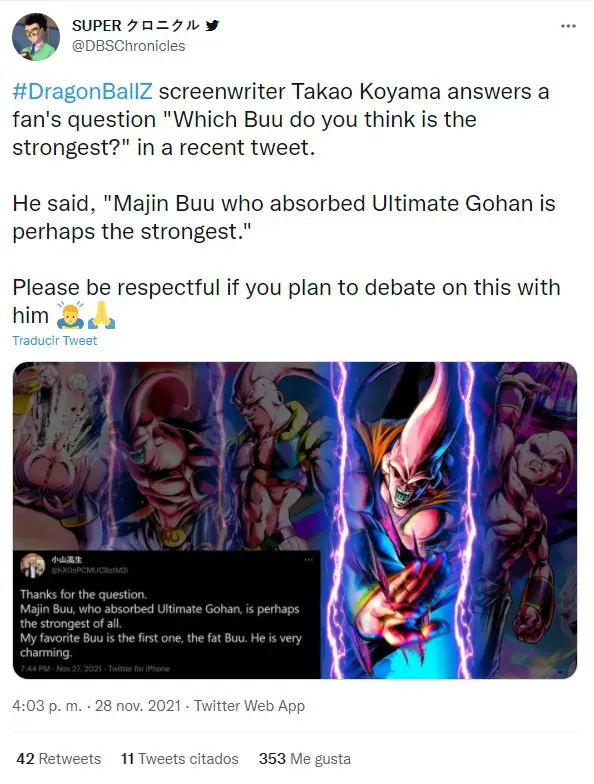Click the embedded quoted tweet's avatar
Image resolution: width=594 pixels, height=784 pixels.
[32, 565]
